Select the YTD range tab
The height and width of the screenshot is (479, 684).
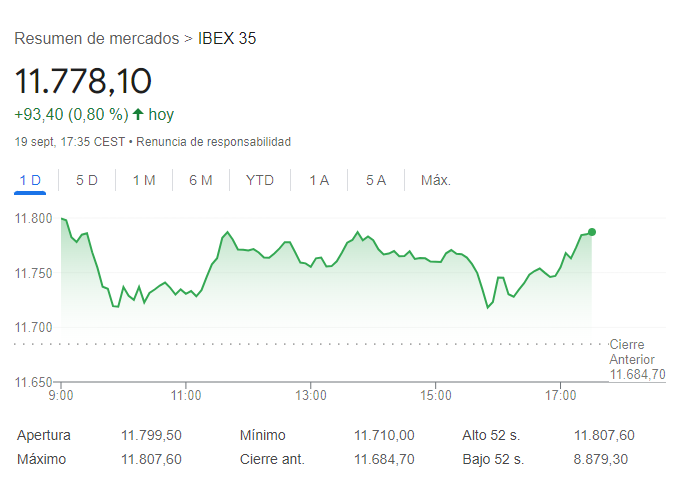260,180
